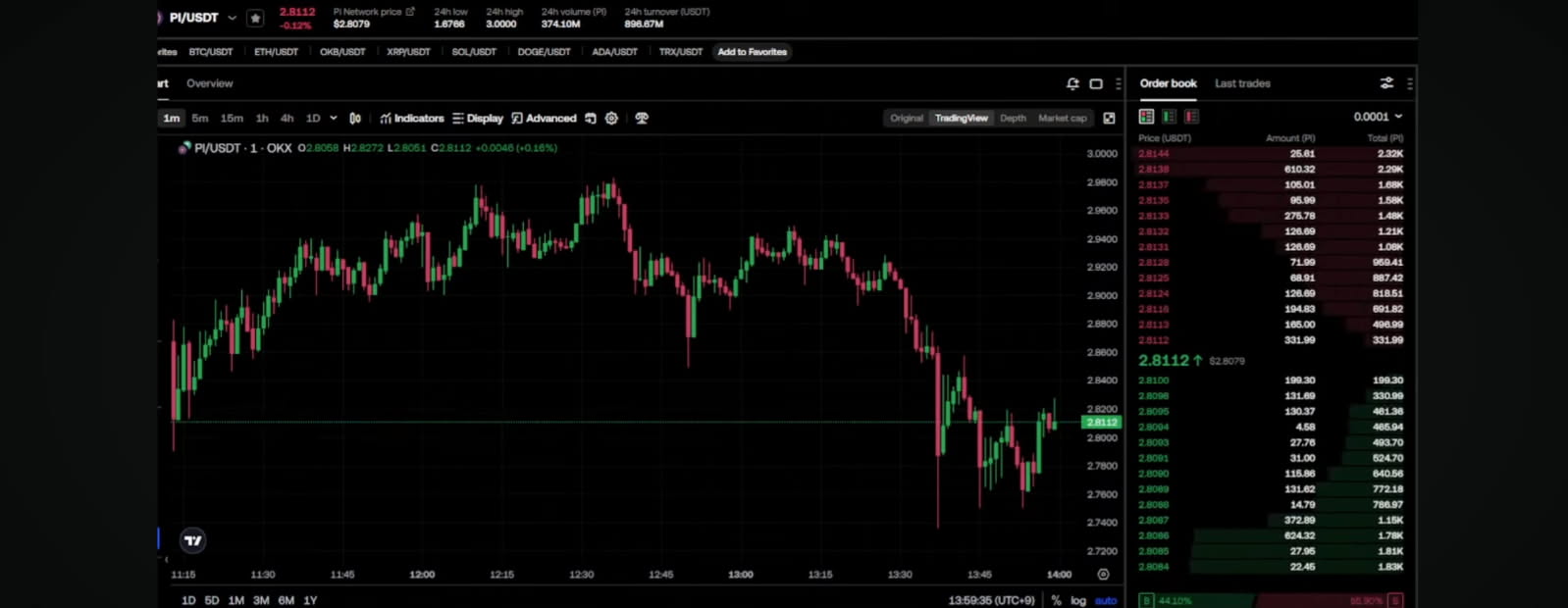Select BTC/USDT from the favorites bar
Screen dimensions: 1568x608
pos(211,52)
